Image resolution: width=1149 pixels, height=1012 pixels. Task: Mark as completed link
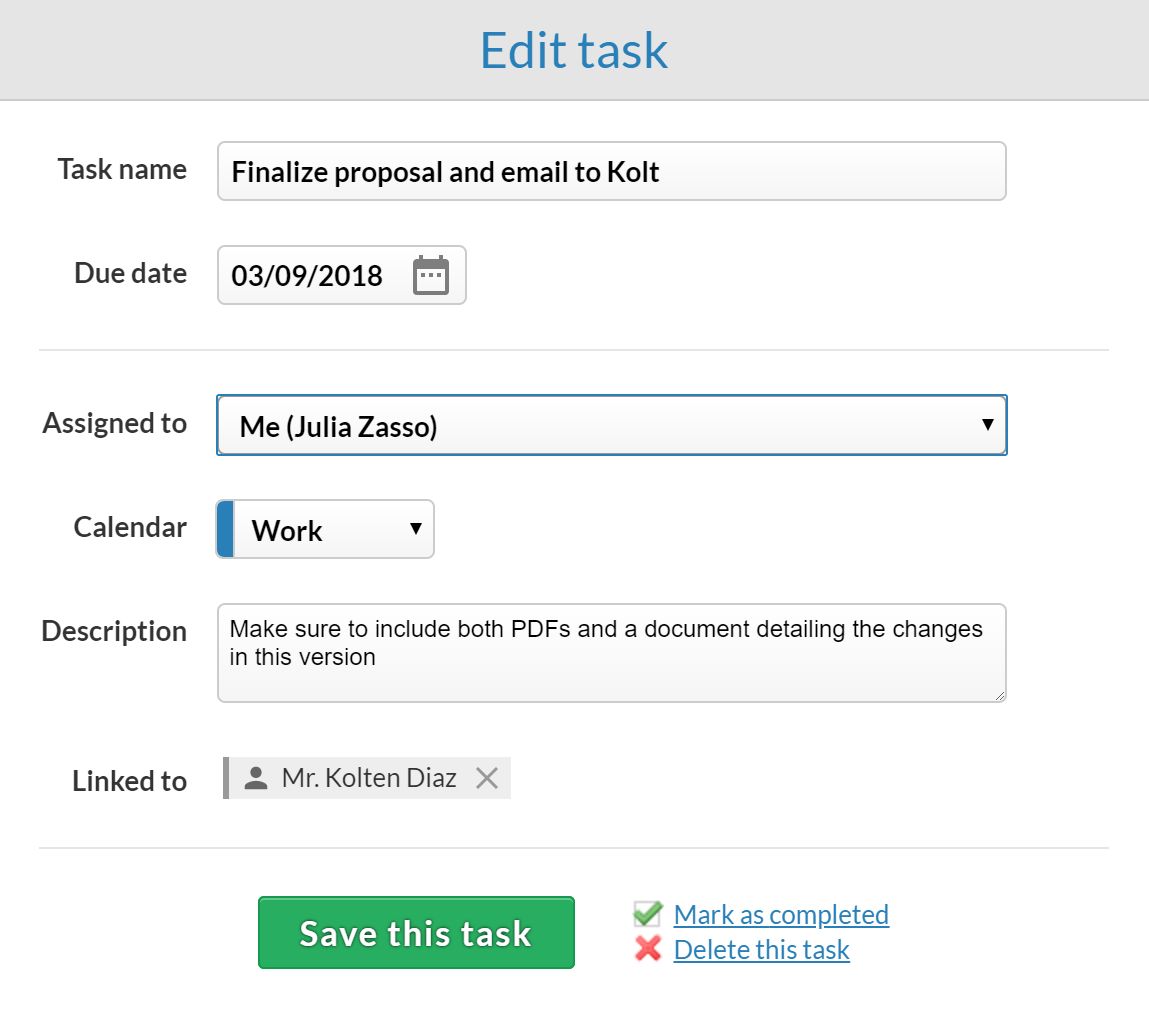pyautogui.click(x=781, y=915)
